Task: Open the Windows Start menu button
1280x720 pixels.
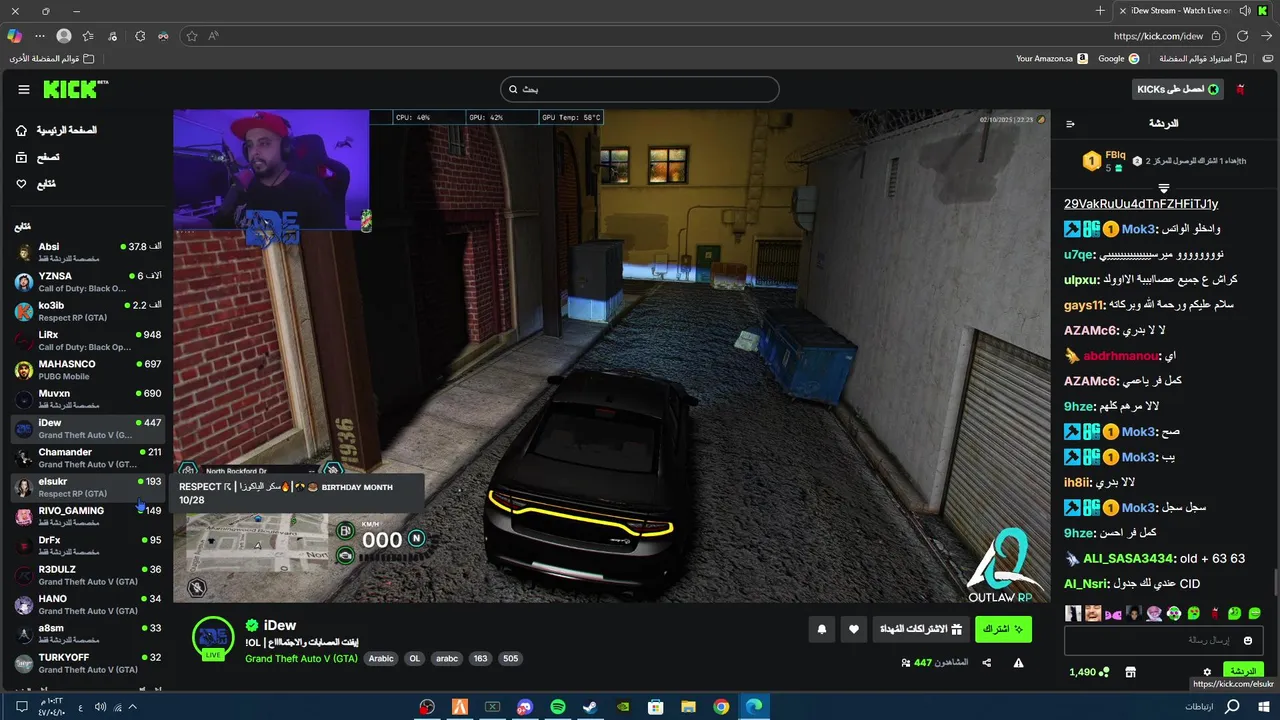Action: (1266, 707)
